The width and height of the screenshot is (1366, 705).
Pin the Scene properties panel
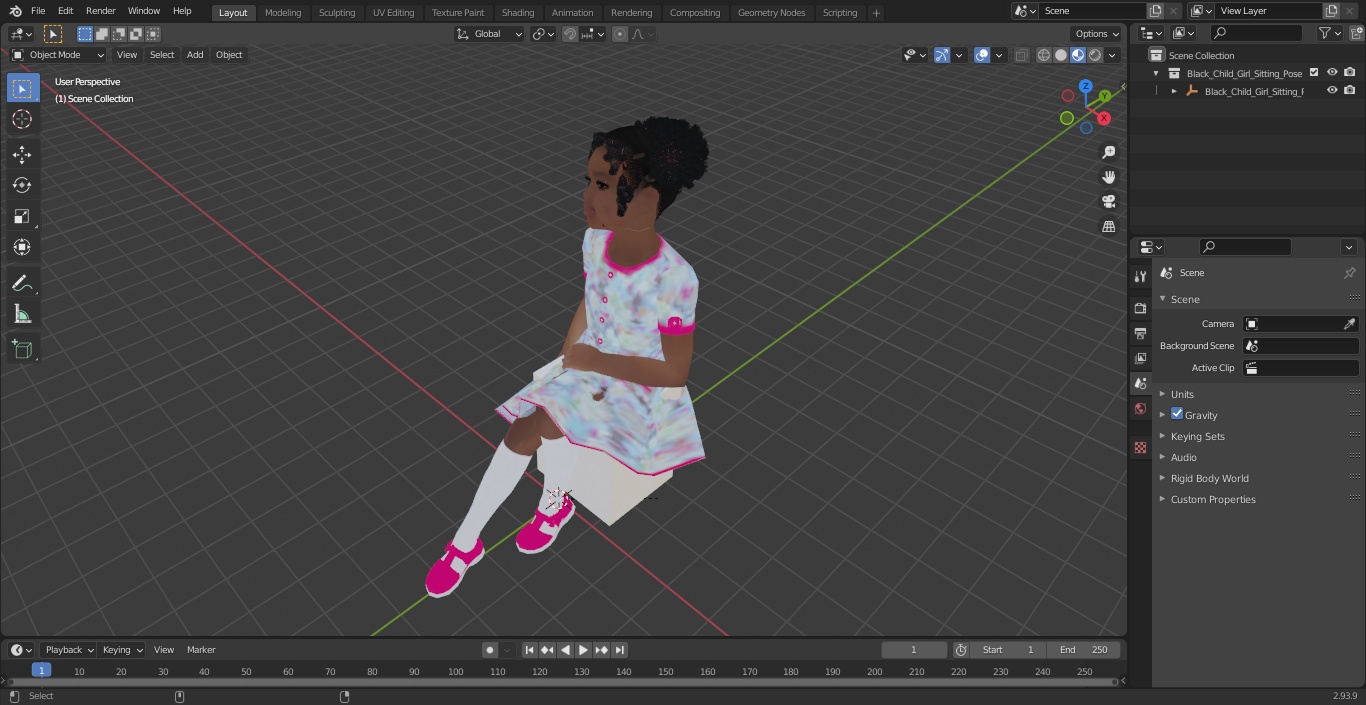click(x=1349, y=273)
